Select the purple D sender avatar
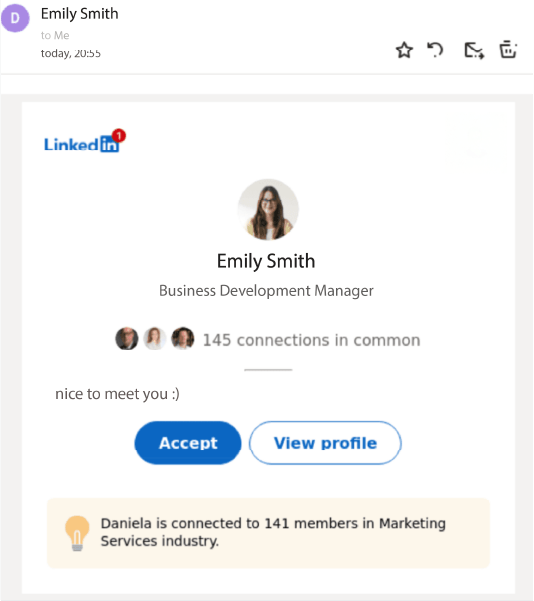This screenshot has width=534, height=601. point(15,18)
